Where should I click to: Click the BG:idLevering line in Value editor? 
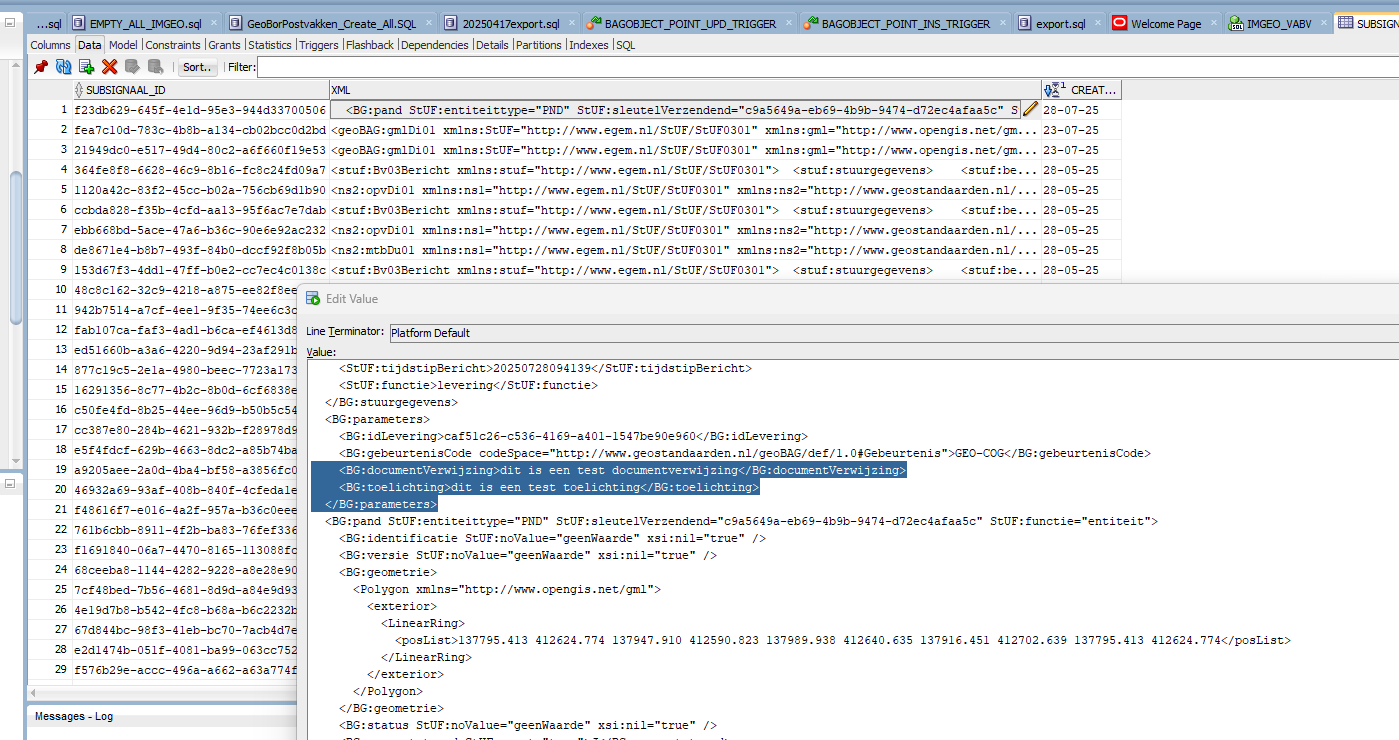tap(574, 436)
